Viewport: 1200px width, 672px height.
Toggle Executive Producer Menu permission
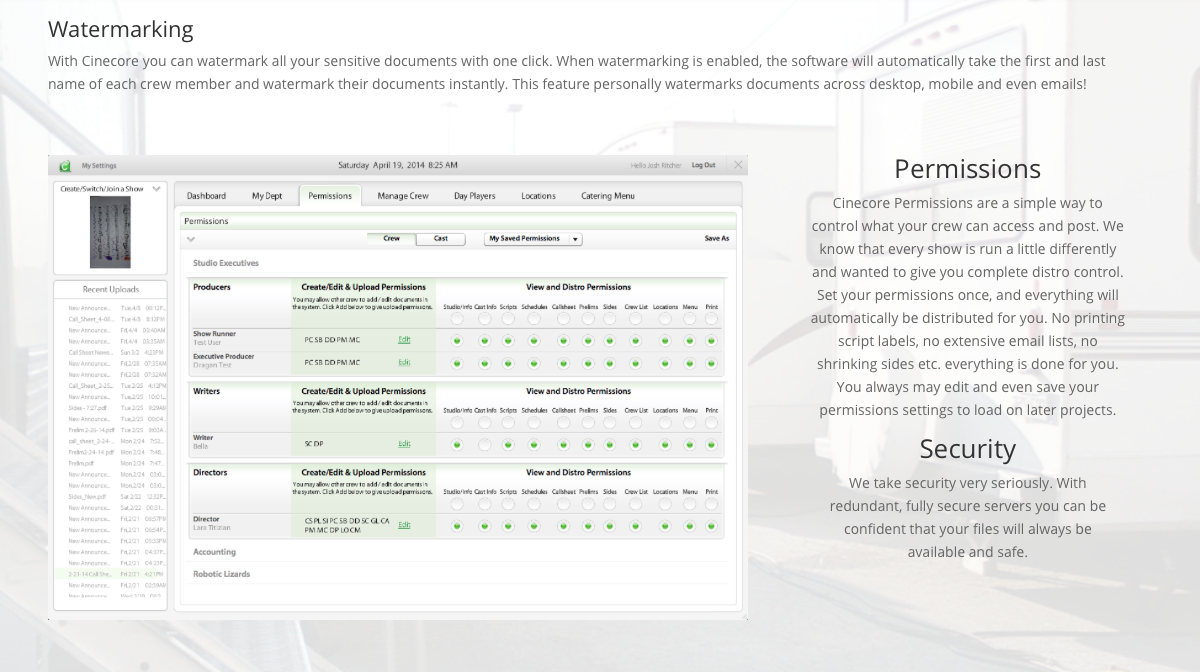tap(690, 362)
